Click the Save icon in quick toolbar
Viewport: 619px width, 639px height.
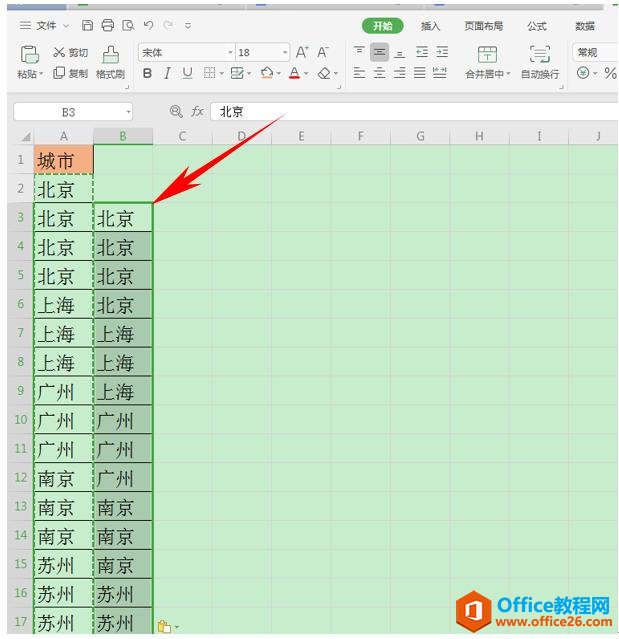tap(87, 25)
